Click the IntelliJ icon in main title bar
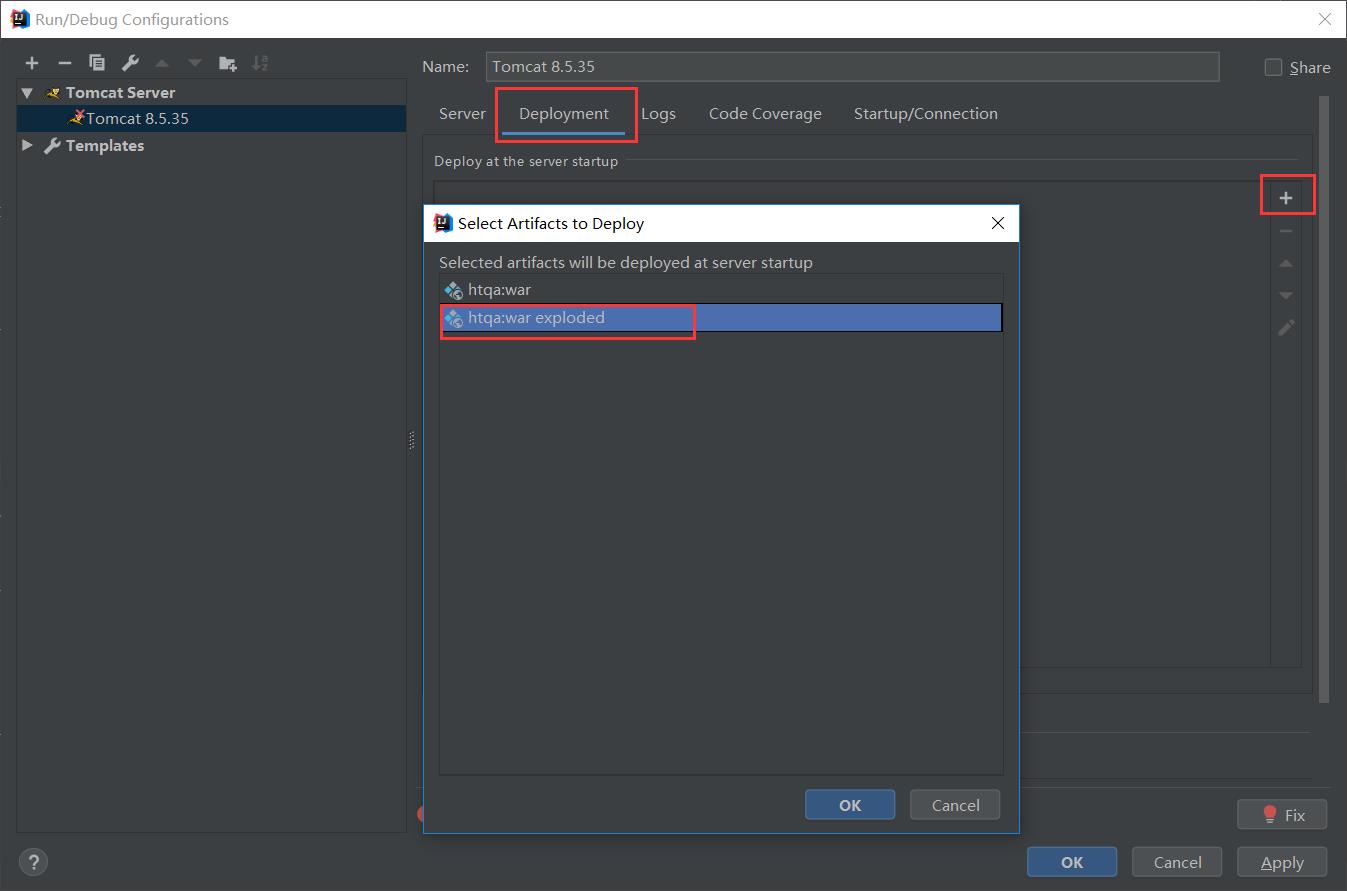The height and width of the screenshot is (891, 1347). pos(19,19)
